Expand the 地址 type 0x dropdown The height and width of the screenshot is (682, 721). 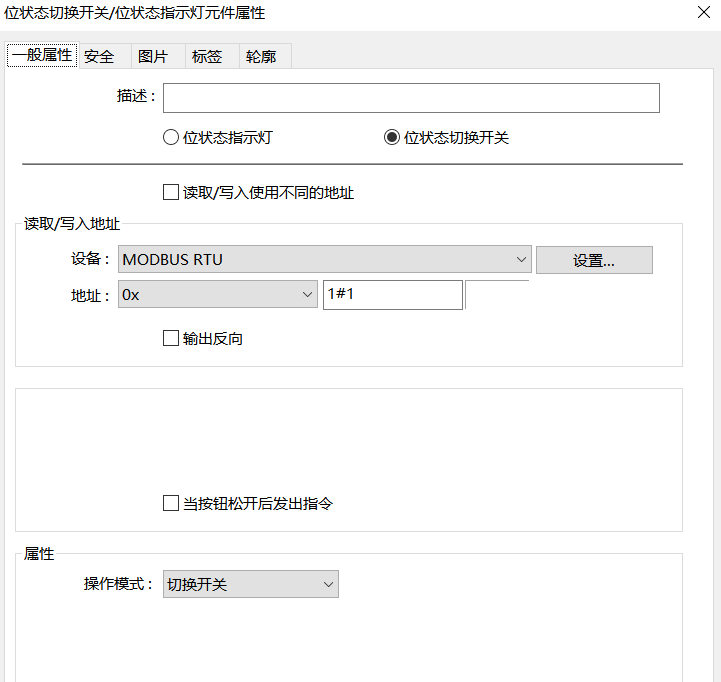point(217,294)
